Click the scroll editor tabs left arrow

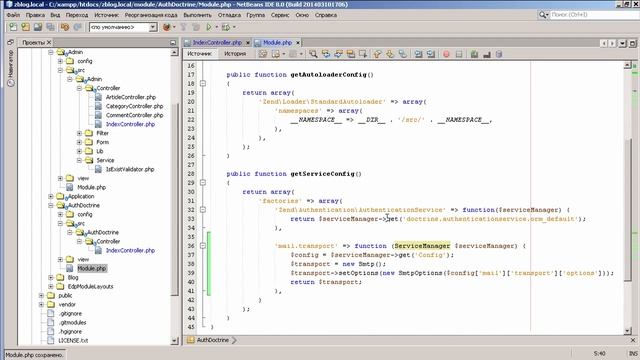coord(604,43)
